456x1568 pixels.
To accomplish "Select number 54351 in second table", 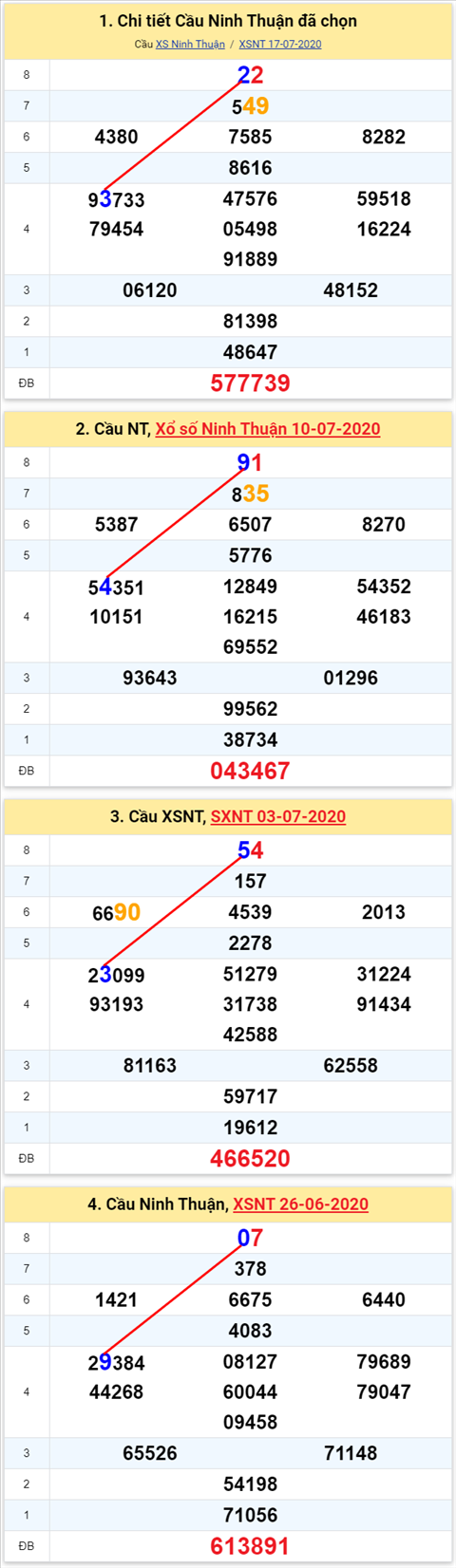I will point(116,587).
